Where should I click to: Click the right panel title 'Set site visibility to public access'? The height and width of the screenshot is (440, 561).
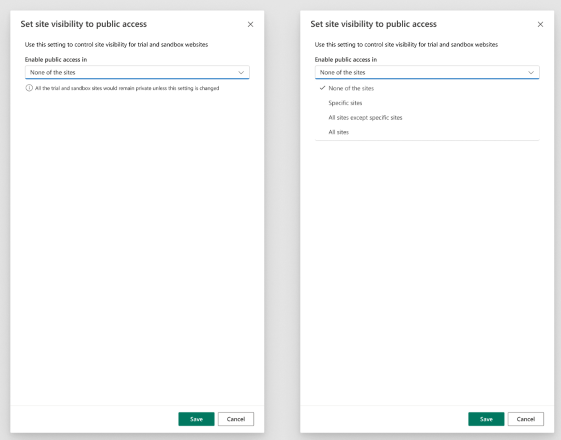(374, 24)
